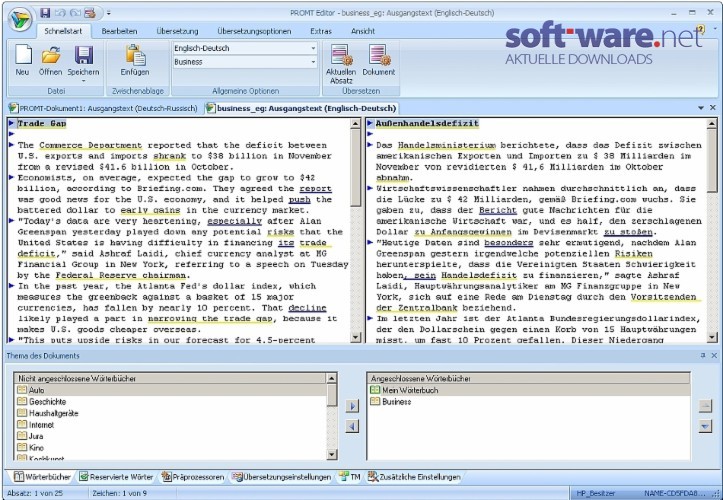Viewport: 723px width, 500px height.
Task: Open the document tab list dropdown arrow
Action: (x=701, y=108)
